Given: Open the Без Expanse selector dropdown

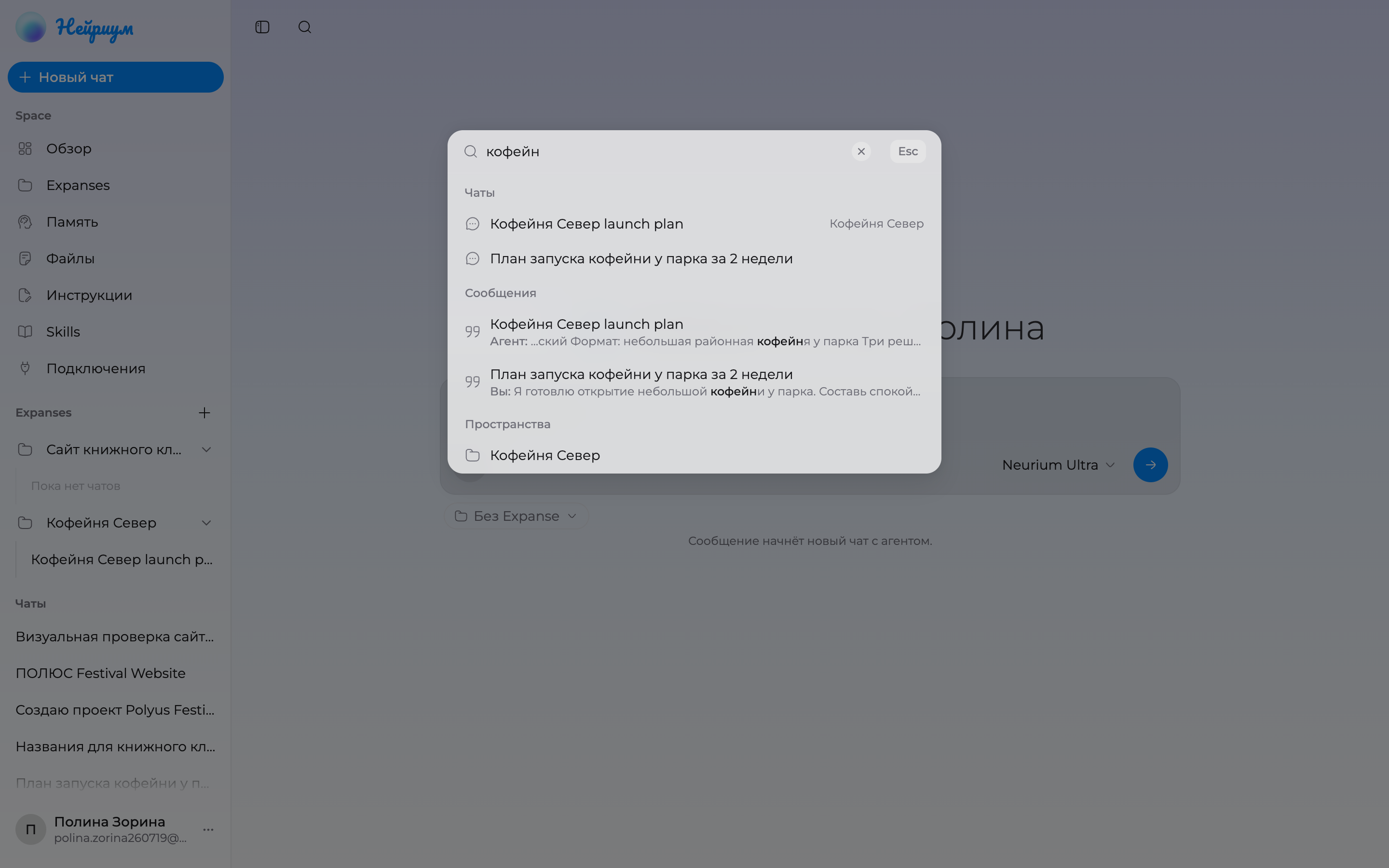Looking at the screenshot, I should click(516, 516).
